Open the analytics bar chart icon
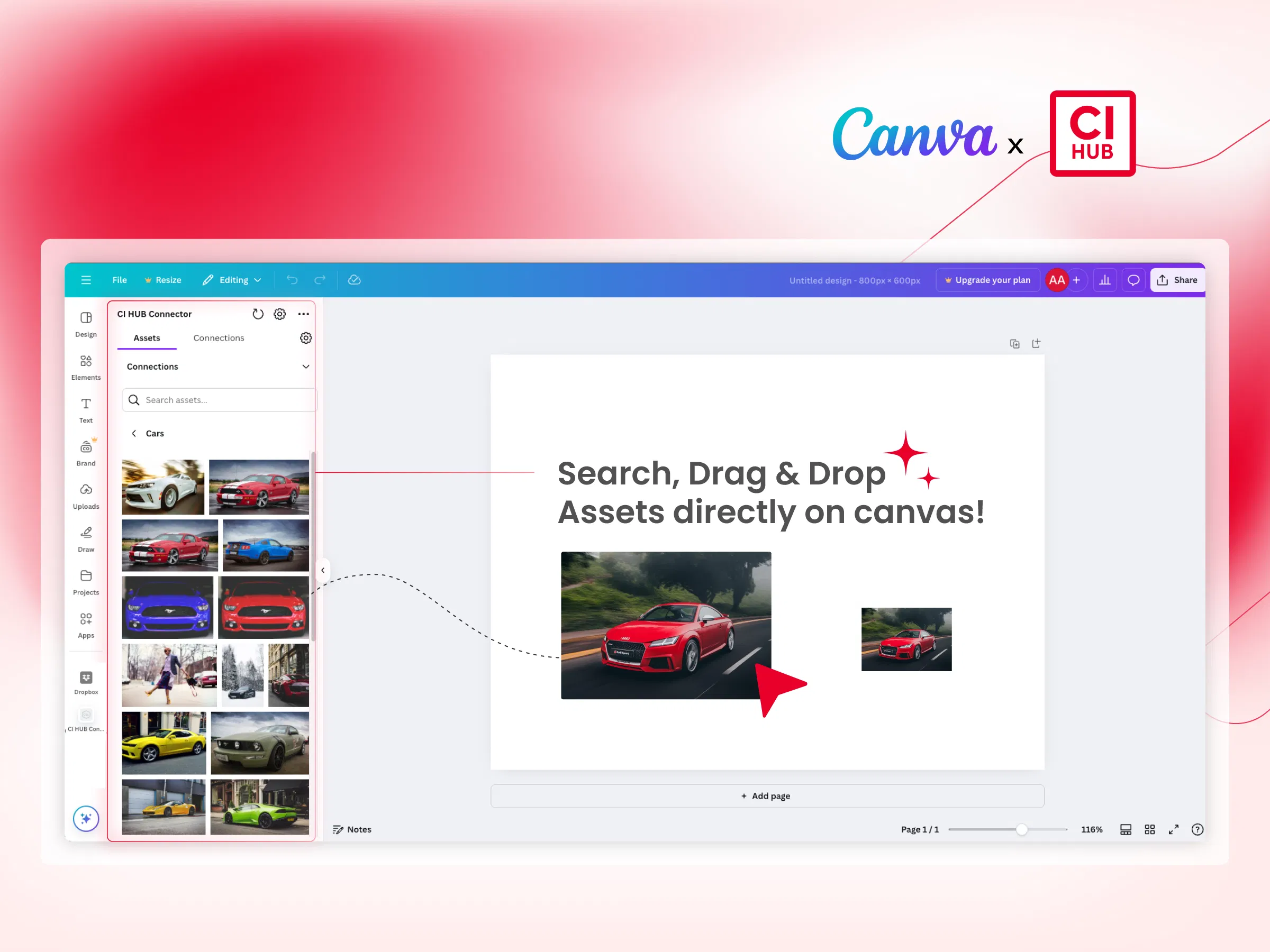This screenshot has width=1270, height=952. [1104, 280]
